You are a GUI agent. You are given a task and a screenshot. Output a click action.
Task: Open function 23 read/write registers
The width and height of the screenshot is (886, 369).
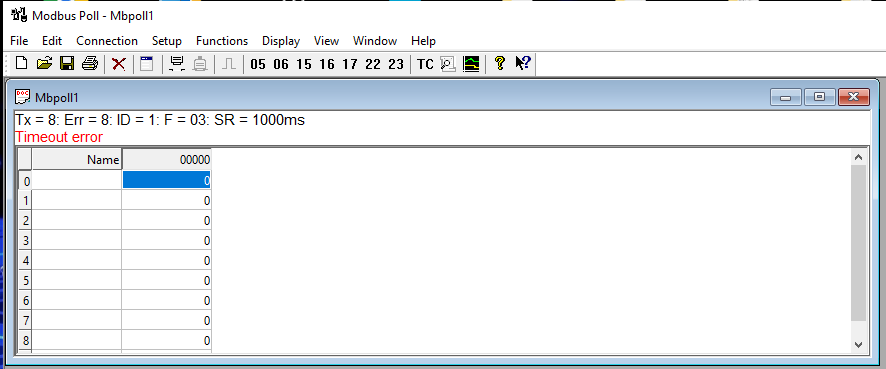(396, 64)
